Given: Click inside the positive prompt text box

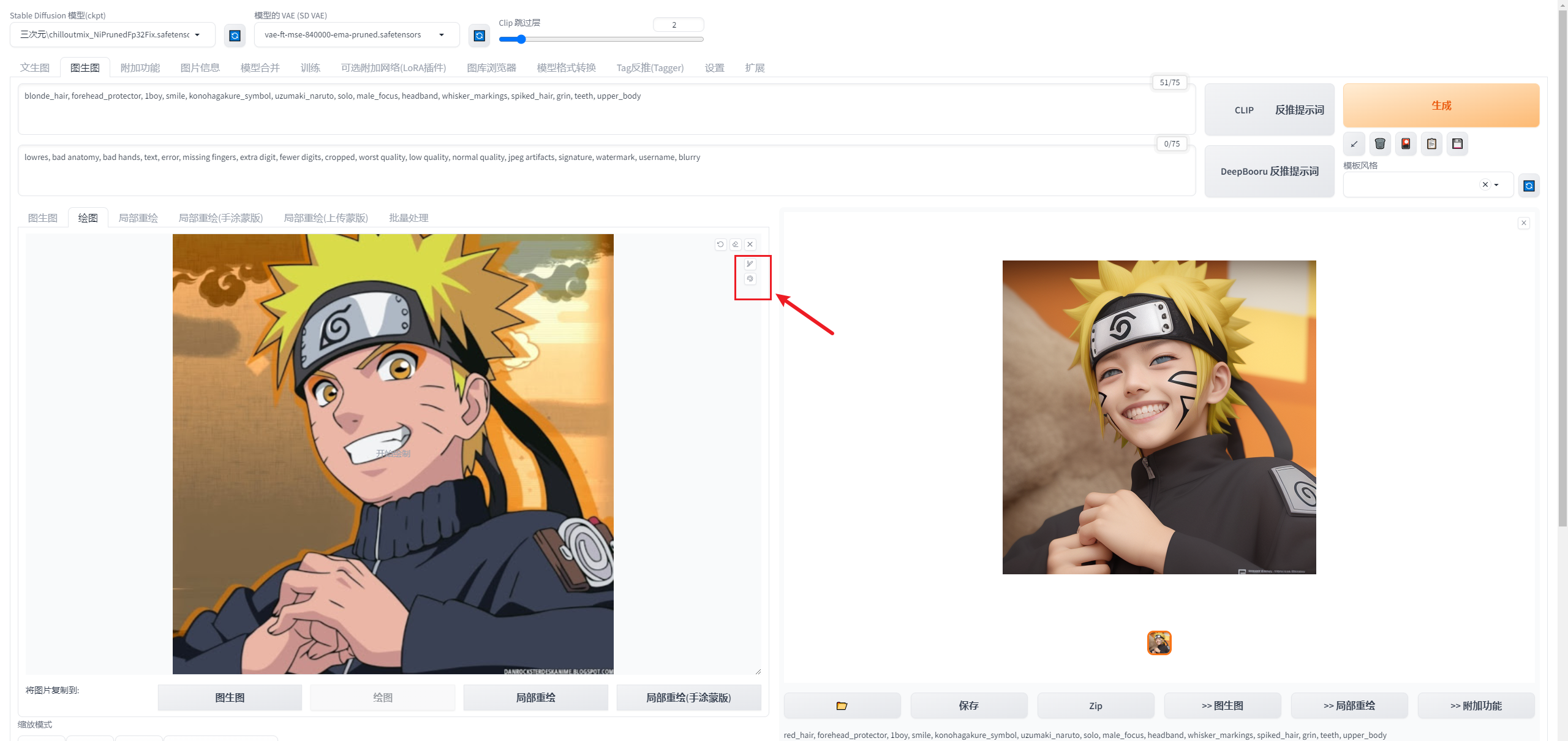Looking at the screenshot, I should (x=606, y=109).
